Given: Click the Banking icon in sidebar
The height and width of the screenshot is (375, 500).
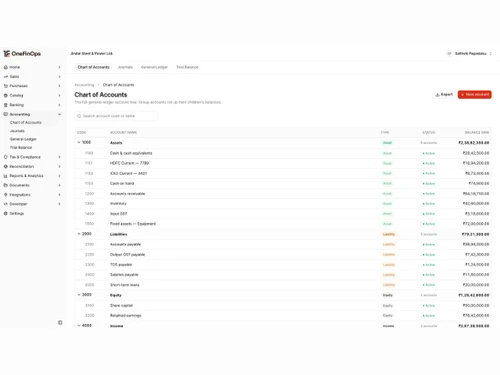Looking at the screenshot, I should point(6,105).
